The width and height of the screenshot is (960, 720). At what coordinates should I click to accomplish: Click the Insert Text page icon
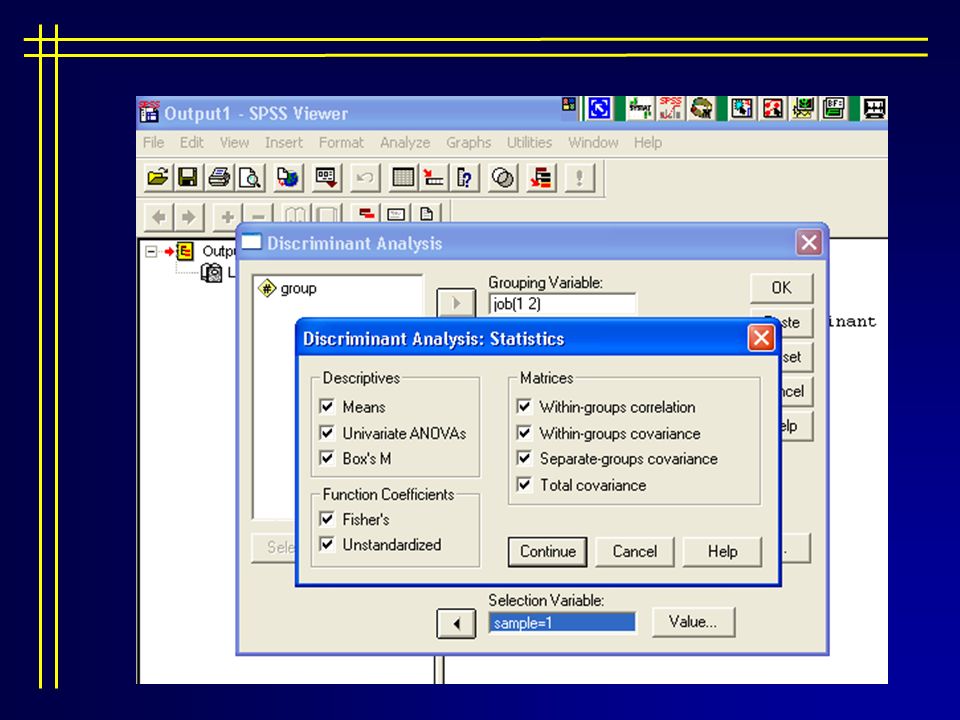click(426, 214)
